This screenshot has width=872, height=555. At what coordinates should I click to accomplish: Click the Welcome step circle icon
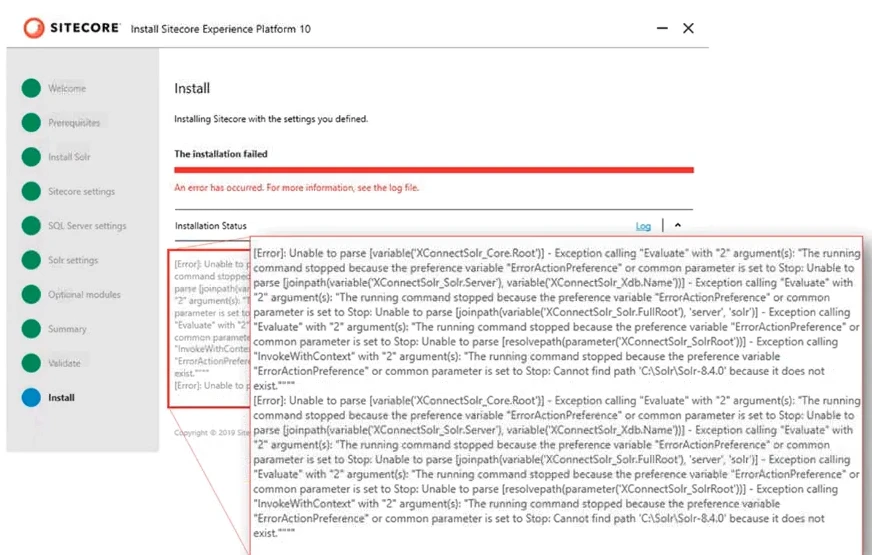tap(31, 88)
